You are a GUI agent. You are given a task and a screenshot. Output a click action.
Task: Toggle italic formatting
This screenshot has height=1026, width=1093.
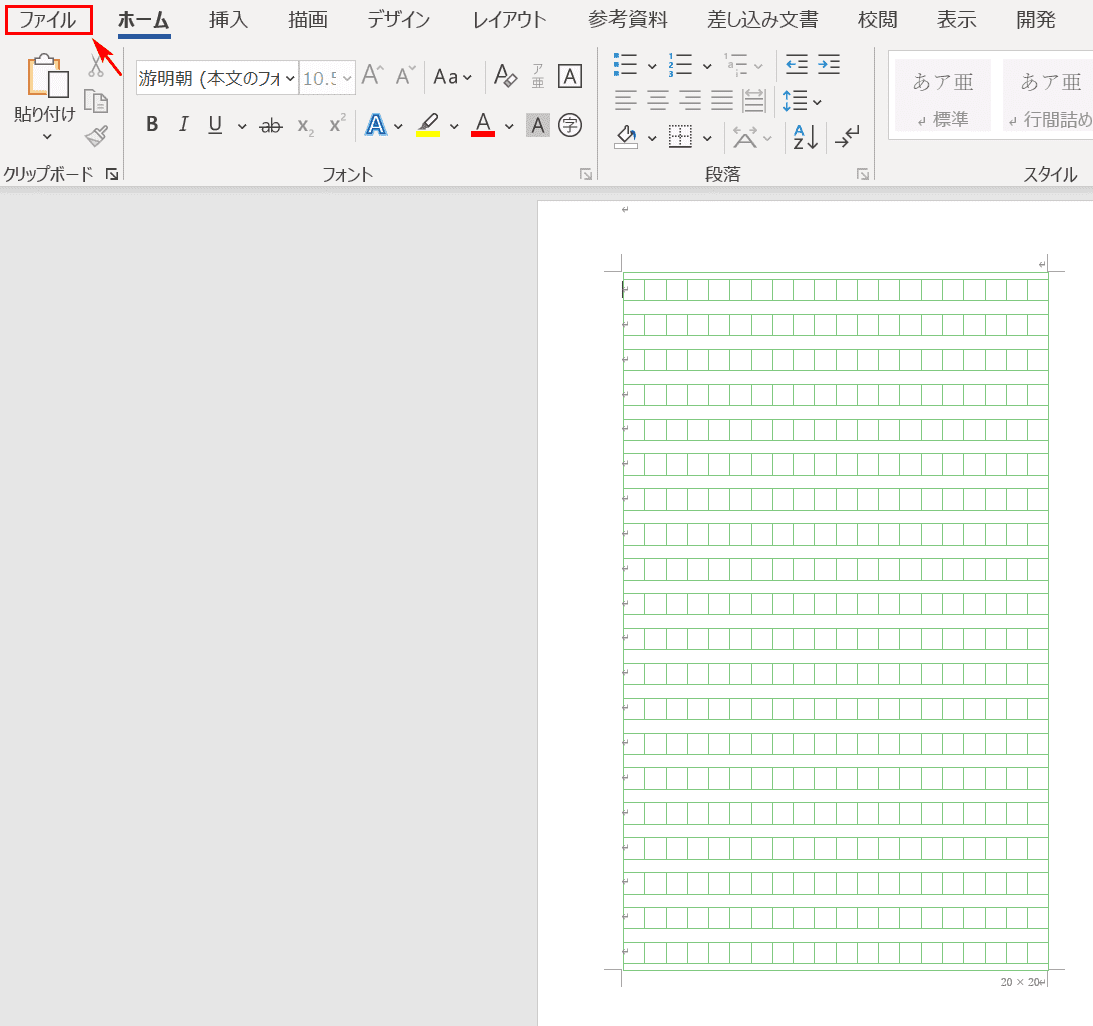(x=183, y=125)
